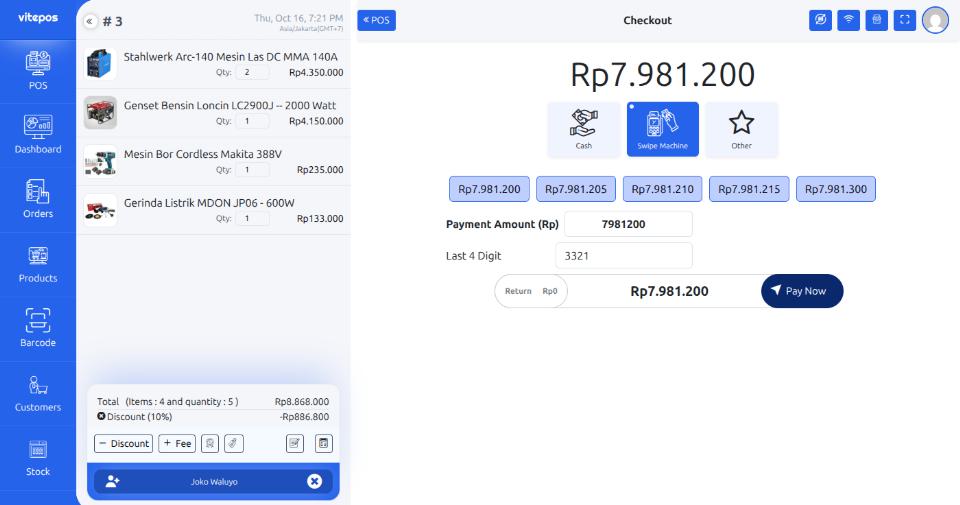Open the Dashboard section

[38, 135]
